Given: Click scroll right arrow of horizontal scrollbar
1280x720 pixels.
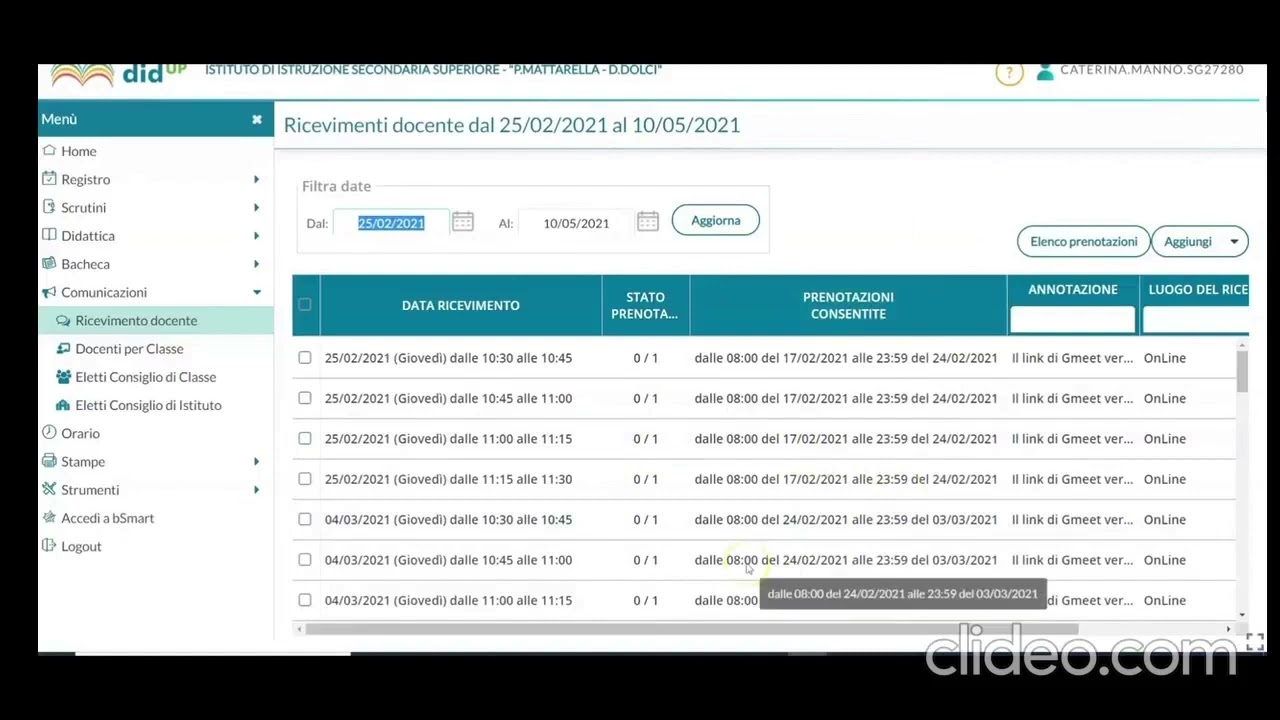Looking at the screenshot, I should [x=1229, y=629].
